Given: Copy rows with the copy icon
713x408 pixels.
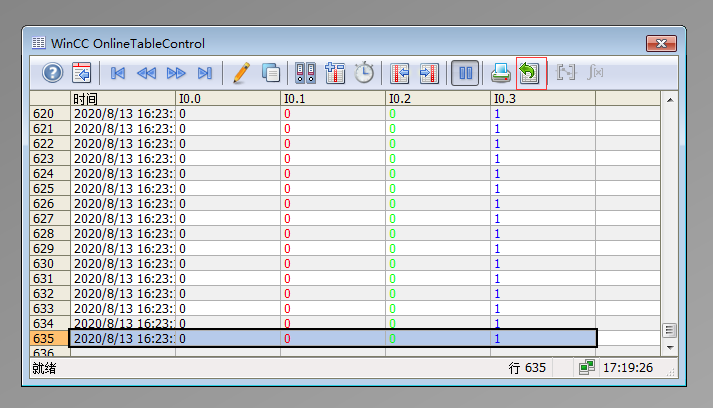Looking at the screenshot, I should click(x=271, y=73).
